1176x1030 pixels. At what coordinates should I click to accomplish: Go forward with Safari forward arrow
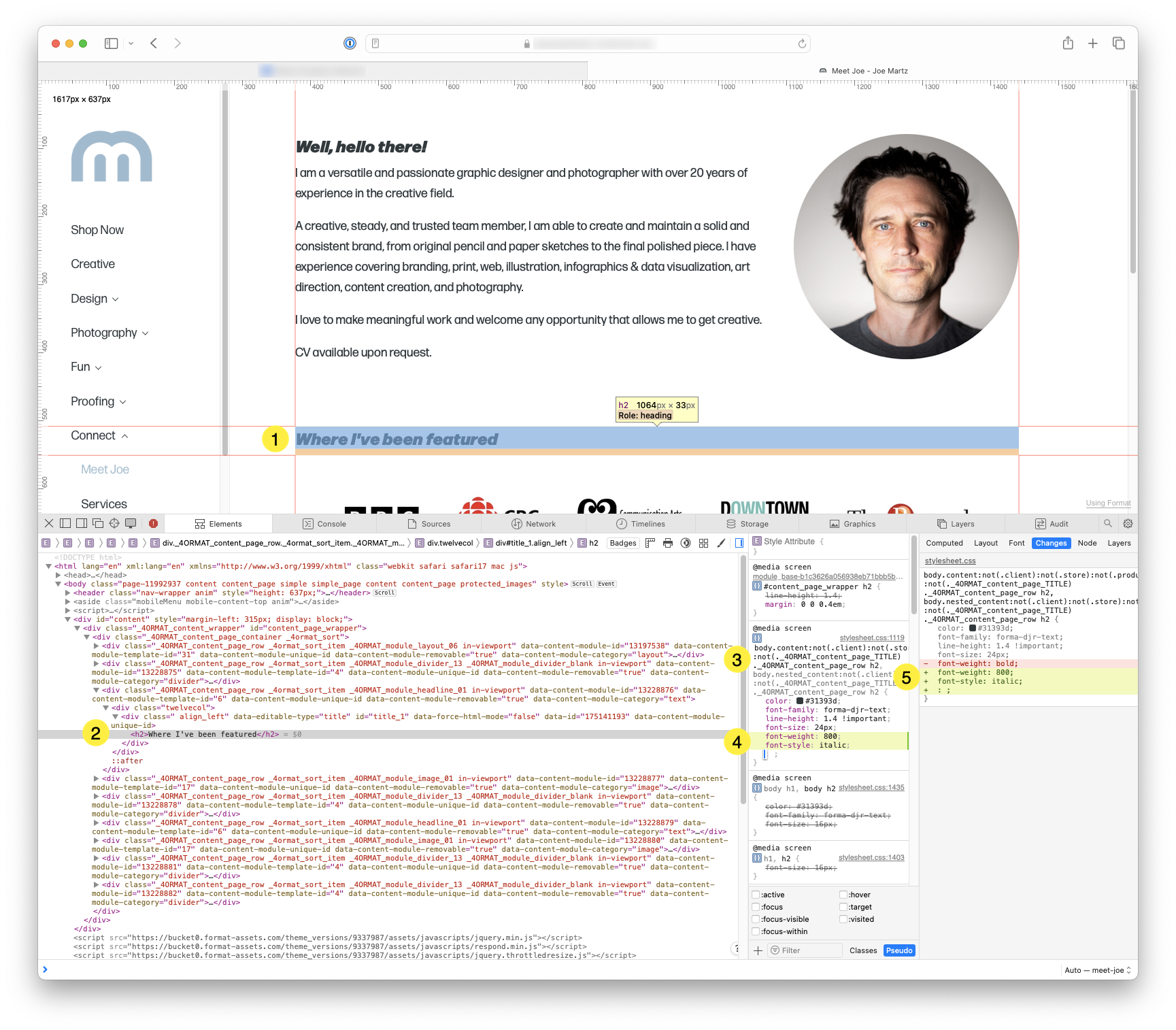pos(178,44)
